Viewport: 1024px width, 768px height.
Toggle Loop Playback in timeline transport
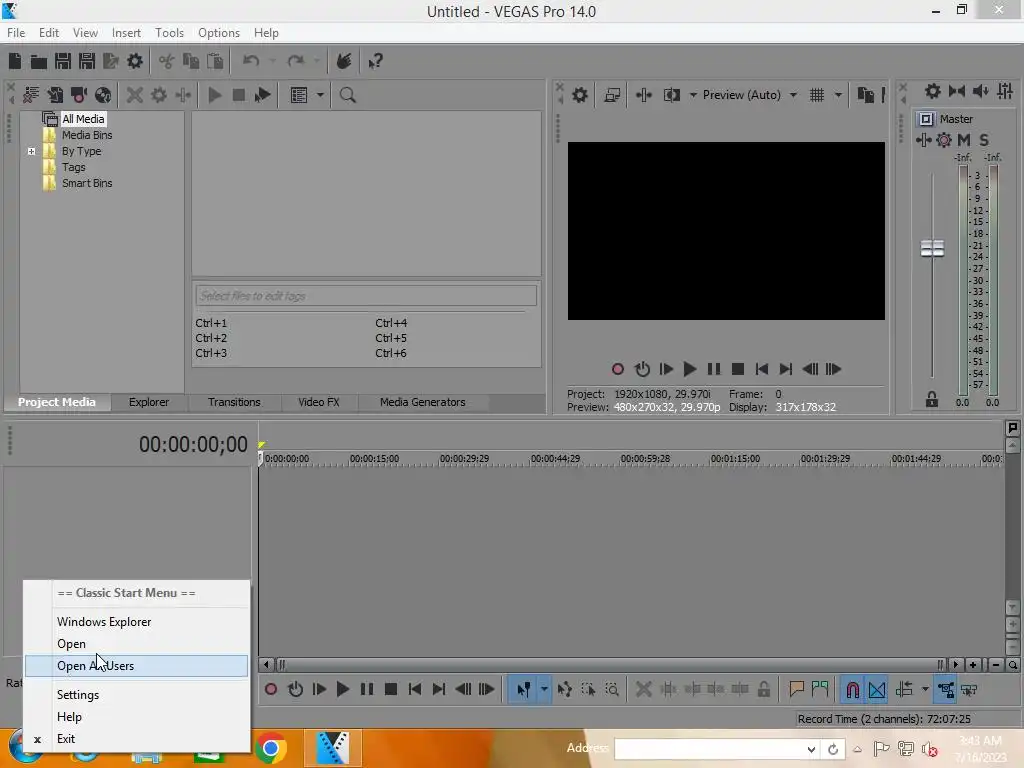pyautogui.click(x=295, y=690)
